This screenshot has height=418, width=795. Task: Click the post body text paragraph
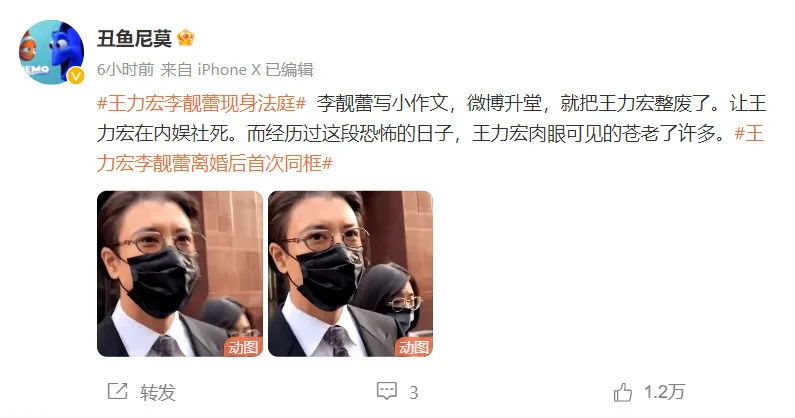click(x=431, y=133)
